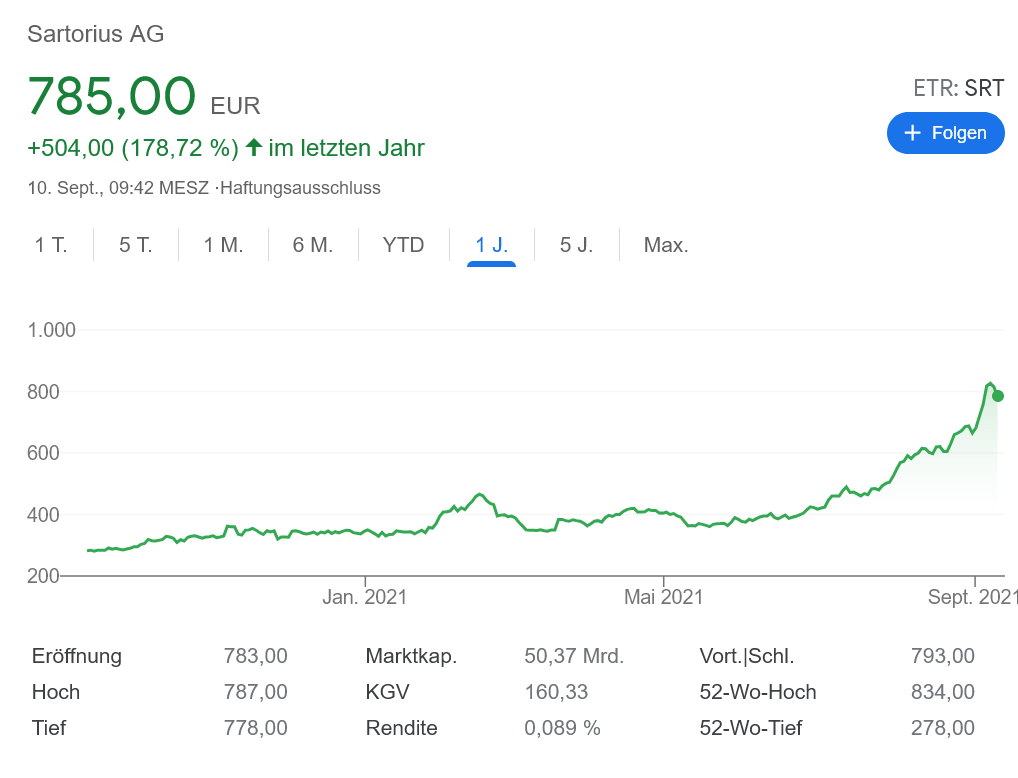Click the ETR: SRT ticker symbol

coord(958,88)
